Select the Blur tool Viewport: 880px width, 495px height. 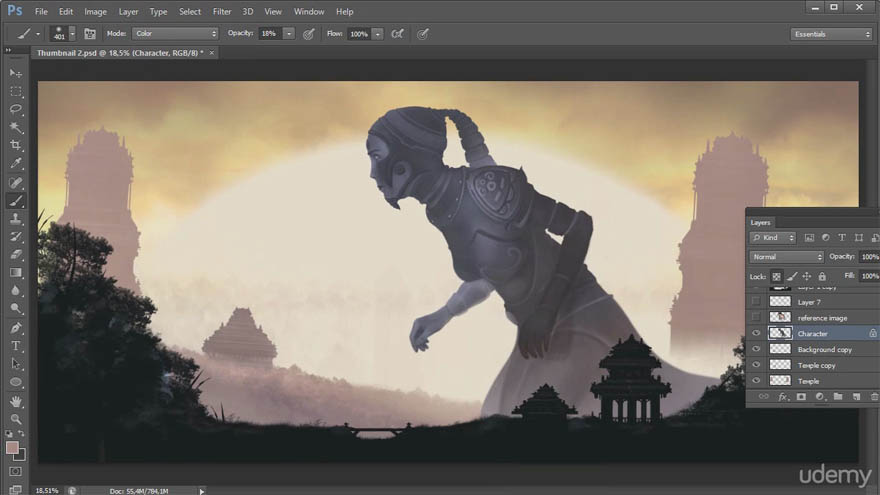[16, 291]
